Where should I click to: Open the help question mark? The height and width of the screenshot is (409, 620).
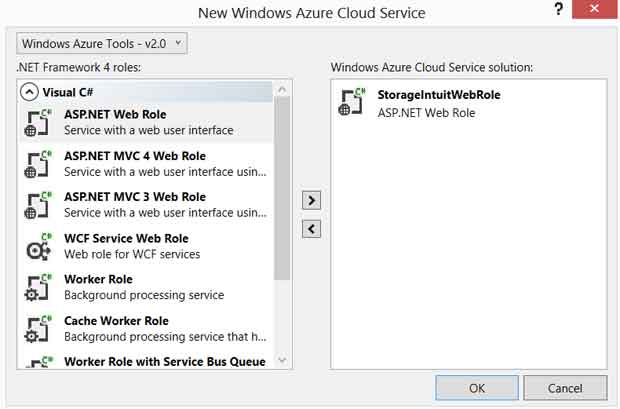click(x=558, y=9)
